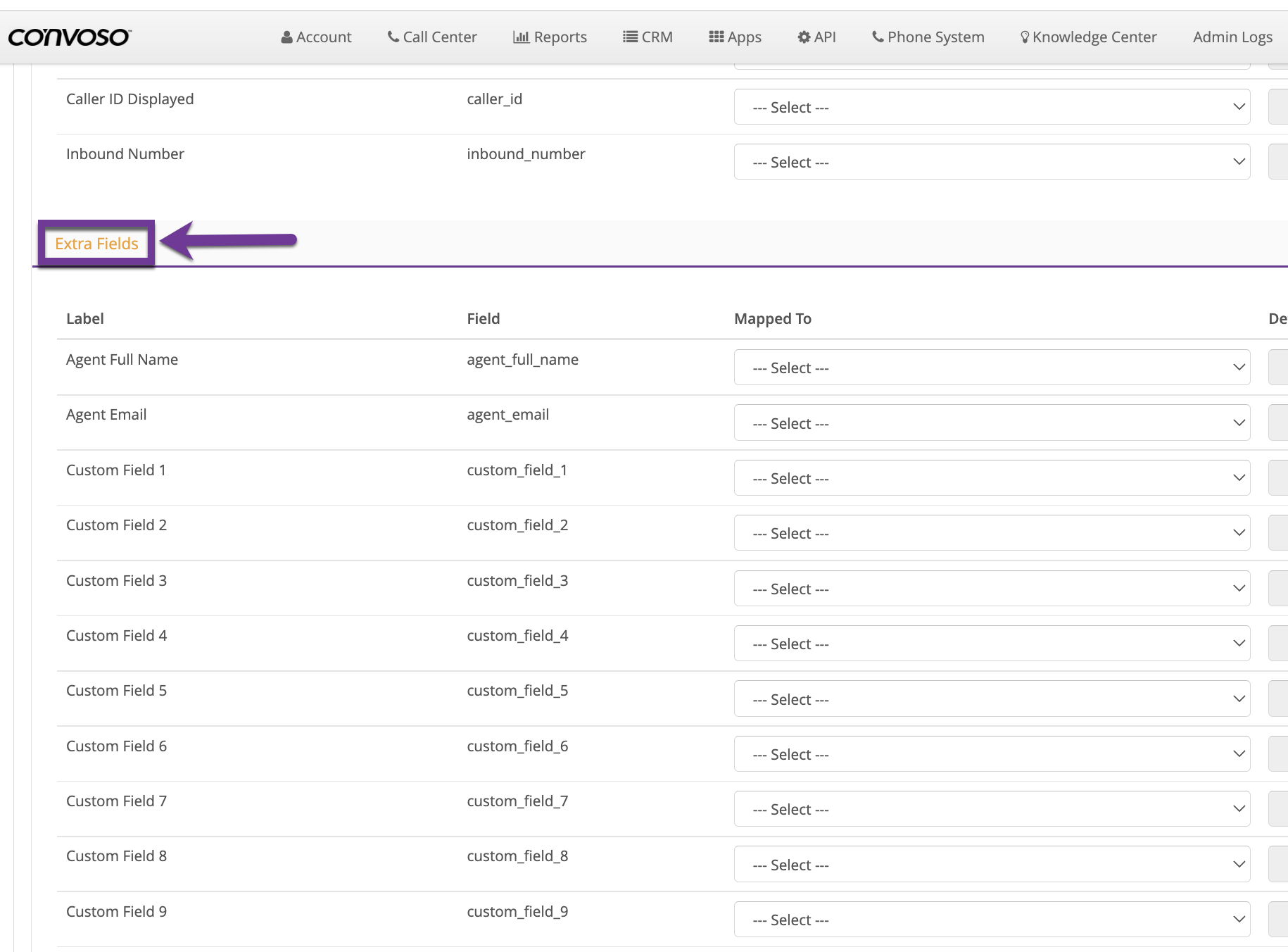Click the default value box for Custom Field 7
This screenshot has width=1288, height=952.
pos(1278,809)
